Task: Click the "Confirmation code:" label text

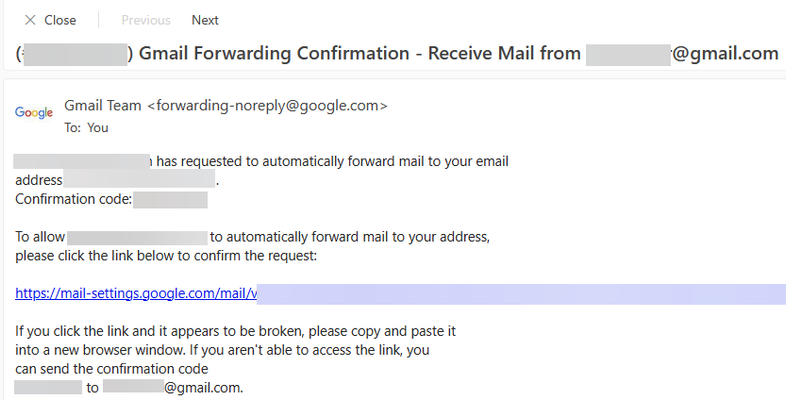Action: [74, 199]
